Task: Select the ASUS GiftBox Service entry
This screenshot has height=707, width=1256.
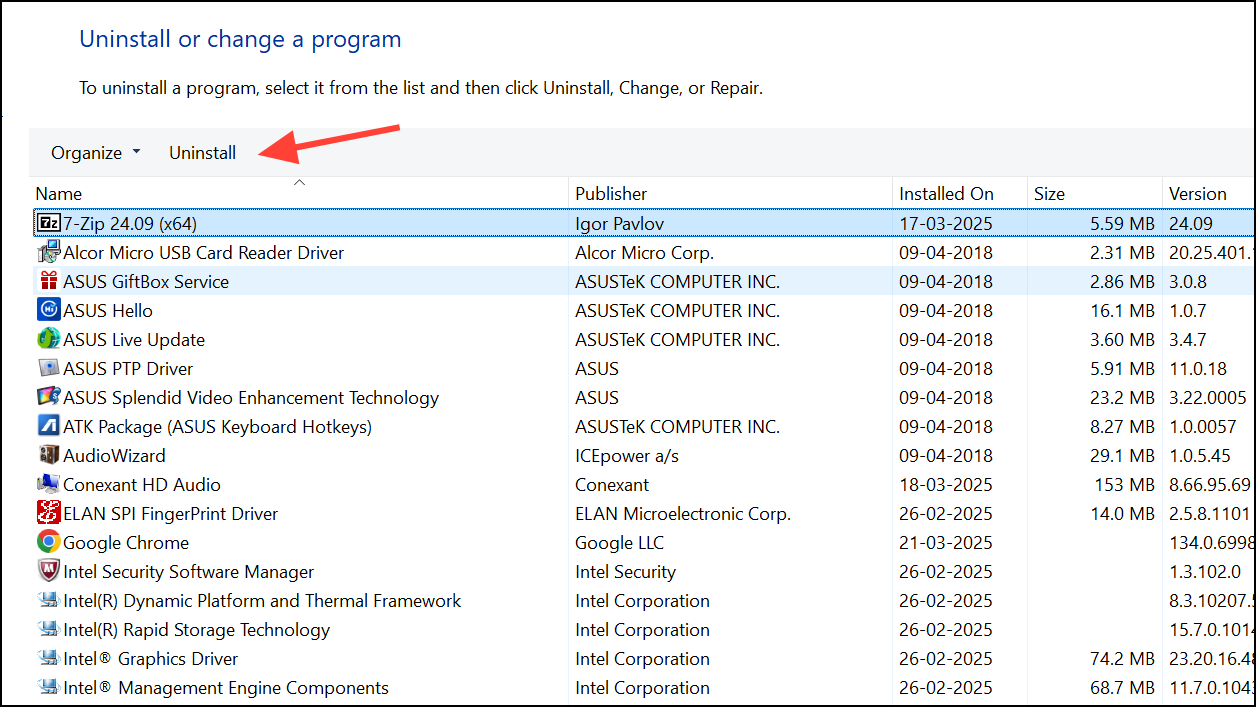Action: click(x=643, y=281)
